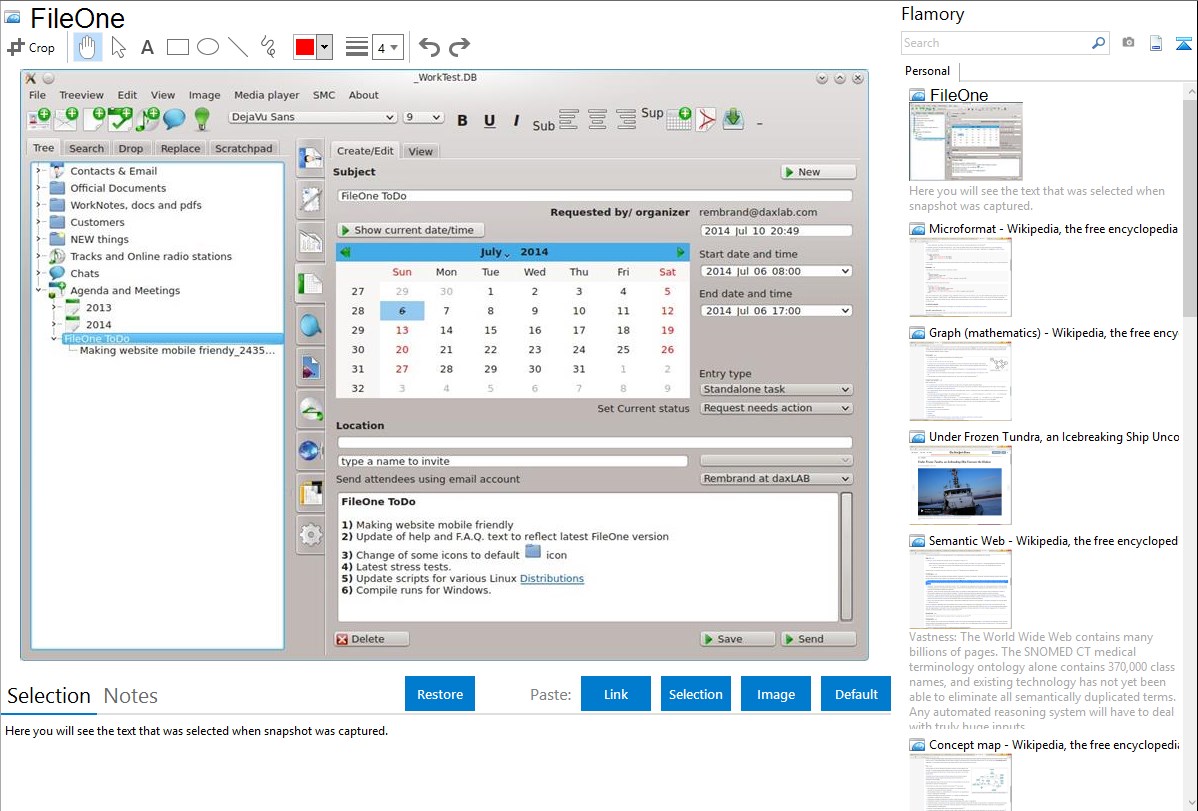Select the freehand squiggle drawing tool
The image size is (1198, 811).
point(268,47)
